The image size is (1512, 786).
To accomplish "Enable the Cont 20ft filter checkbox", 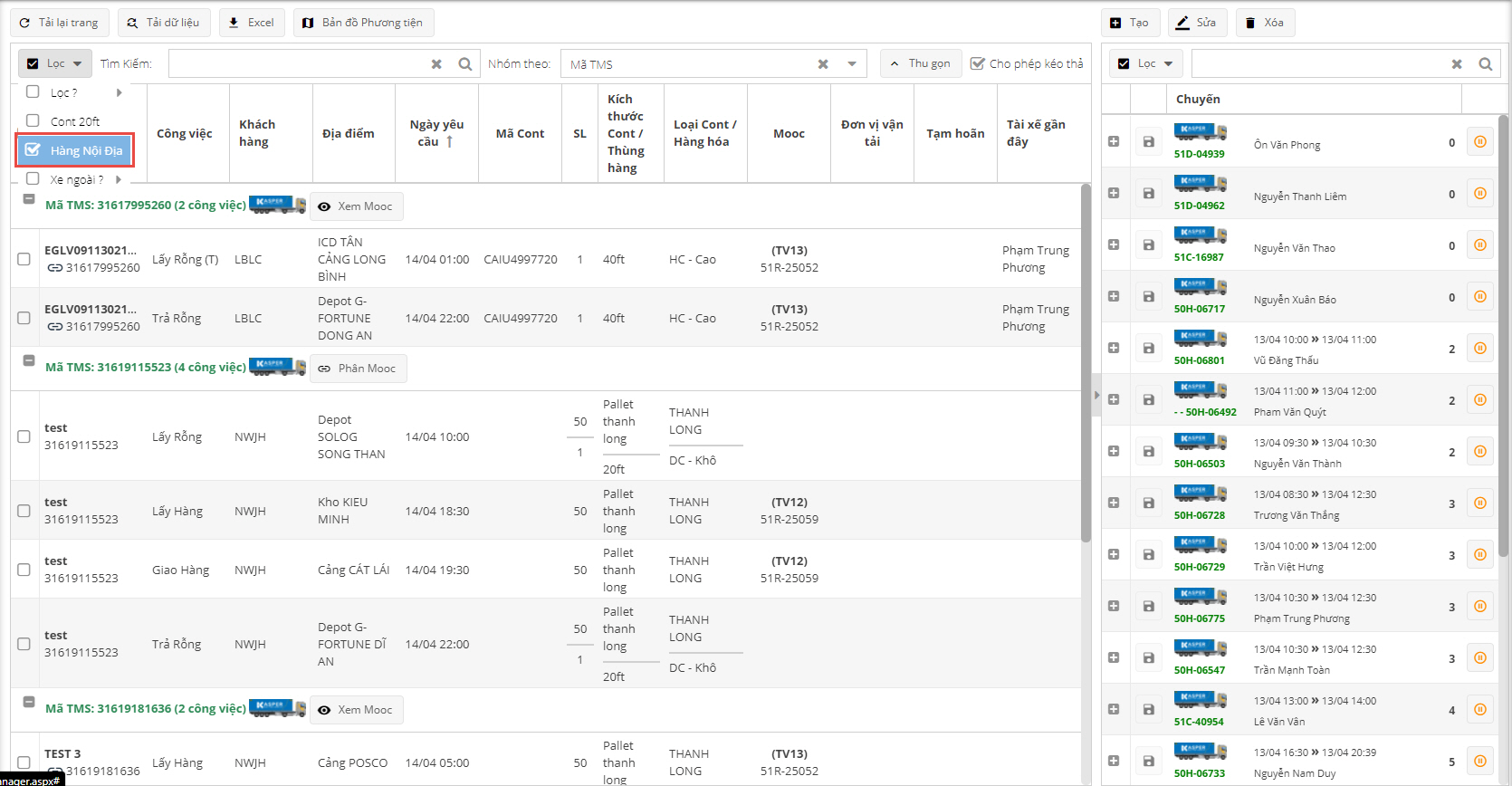I will point(33,120).
